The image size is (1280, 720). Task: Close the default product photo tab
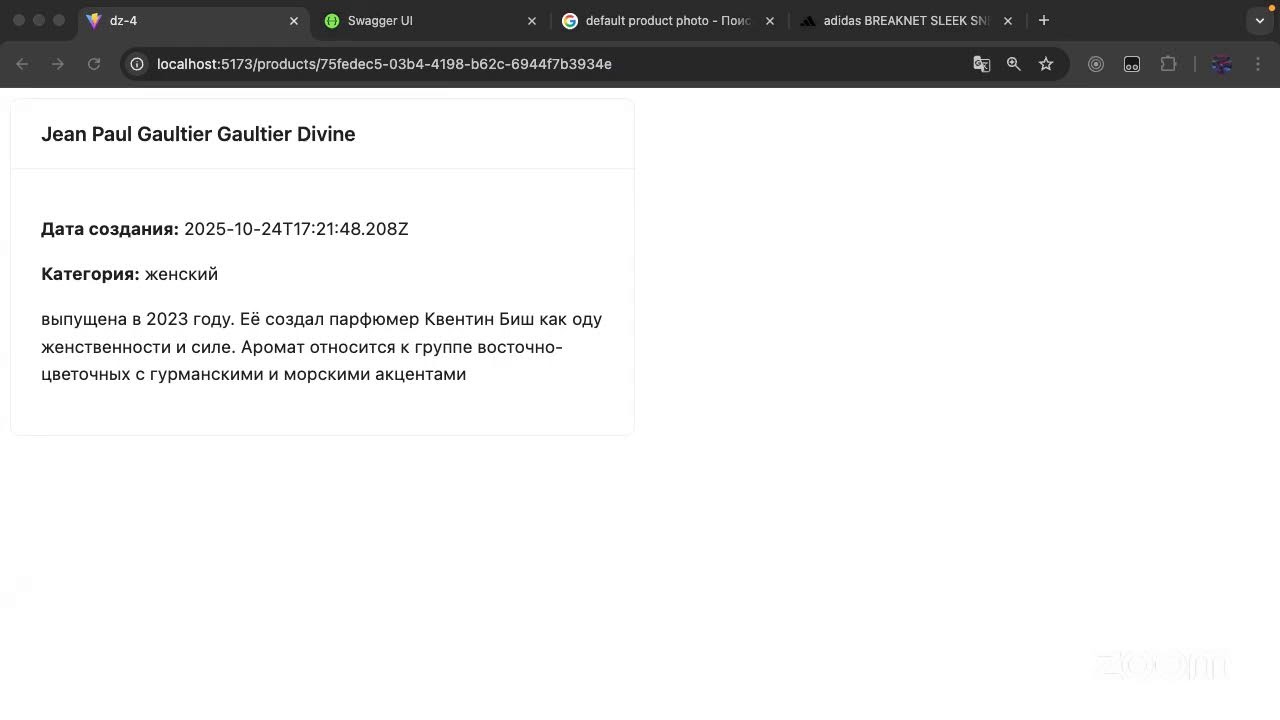click(770, 21)
